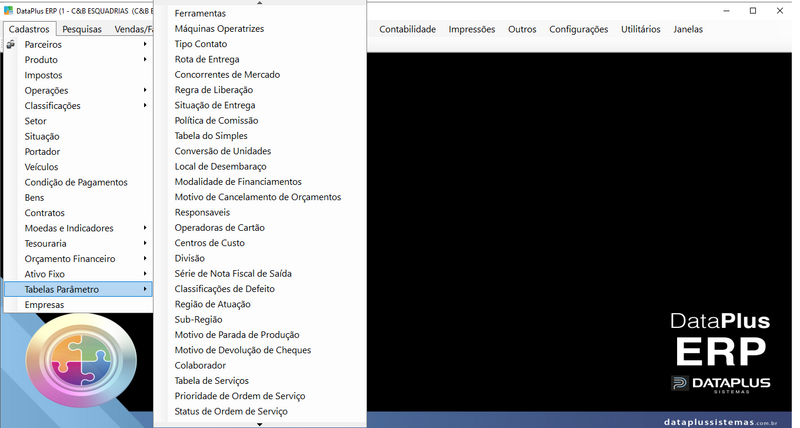Open the Pesquisas menu
800x428 pixels.
[82, 29]
